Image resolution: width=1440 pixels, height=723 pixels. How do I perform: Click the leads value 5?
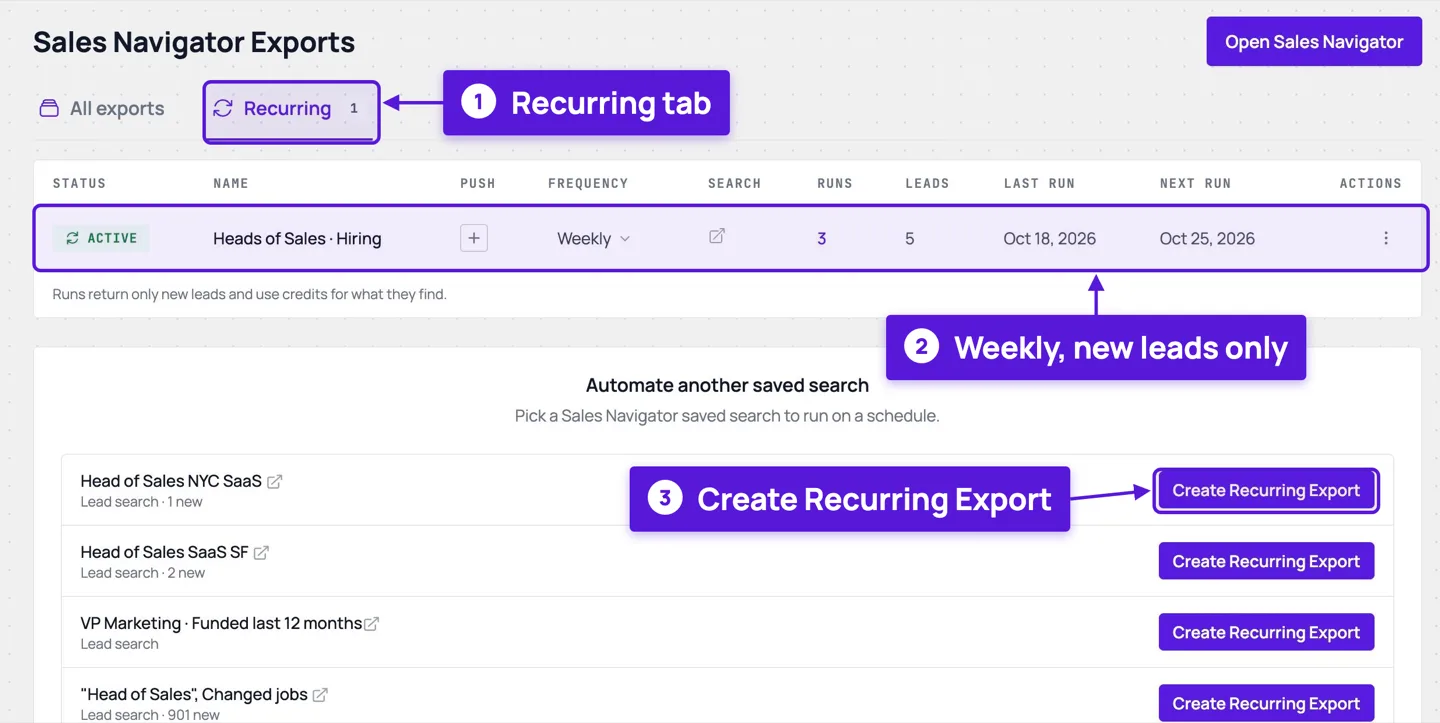click(909, 238)
